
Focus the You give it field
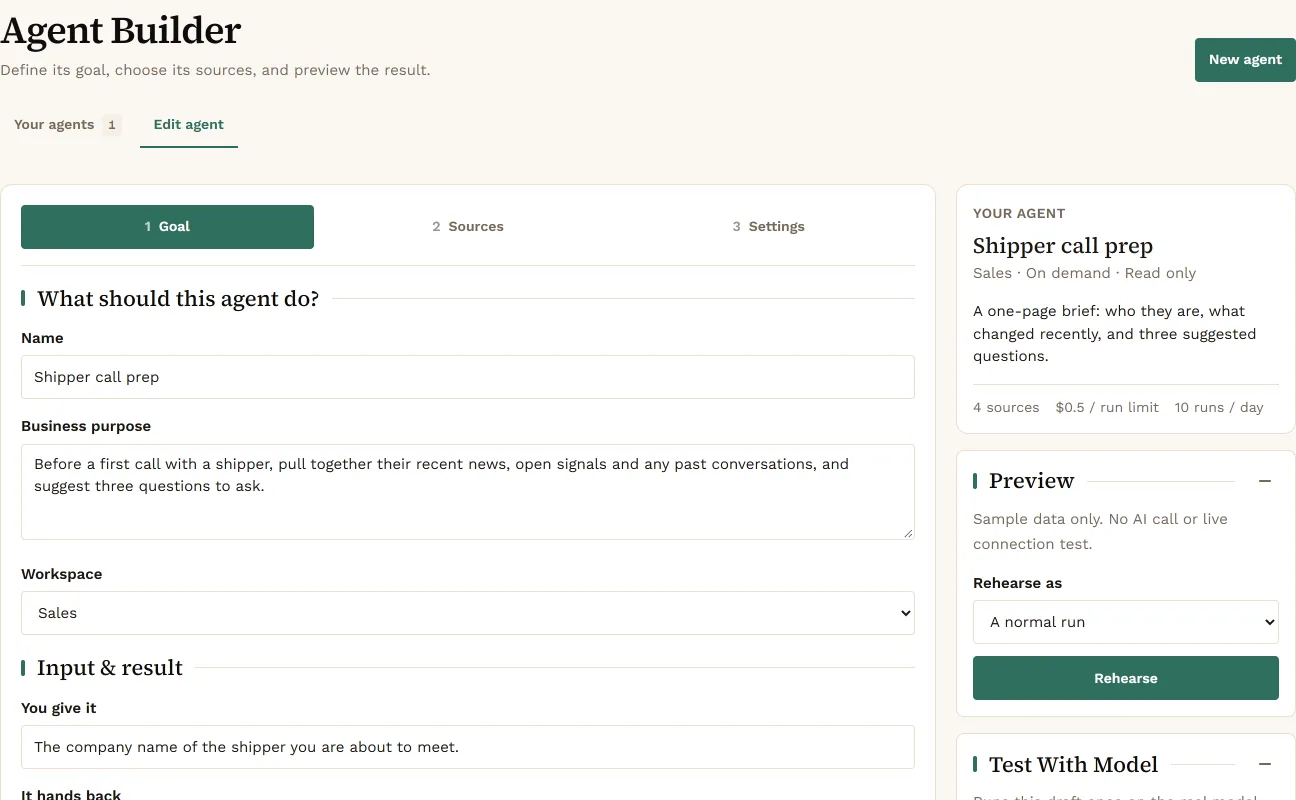(468, 747)
